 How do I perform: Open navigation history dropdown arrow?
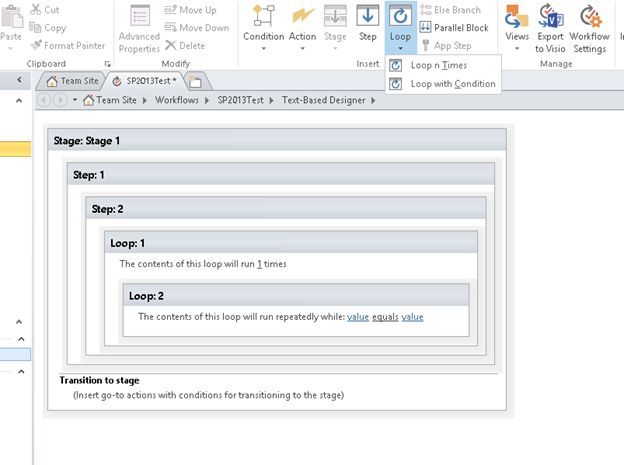tap(75, 100)
